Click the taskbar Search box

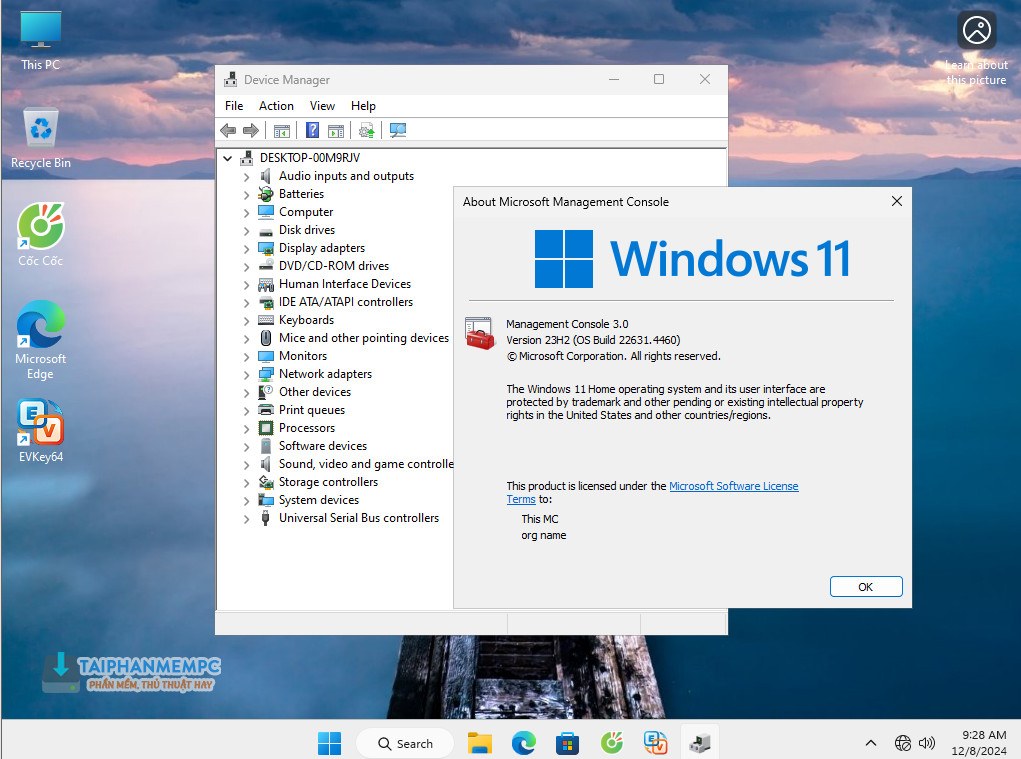[x=405, y=743]
